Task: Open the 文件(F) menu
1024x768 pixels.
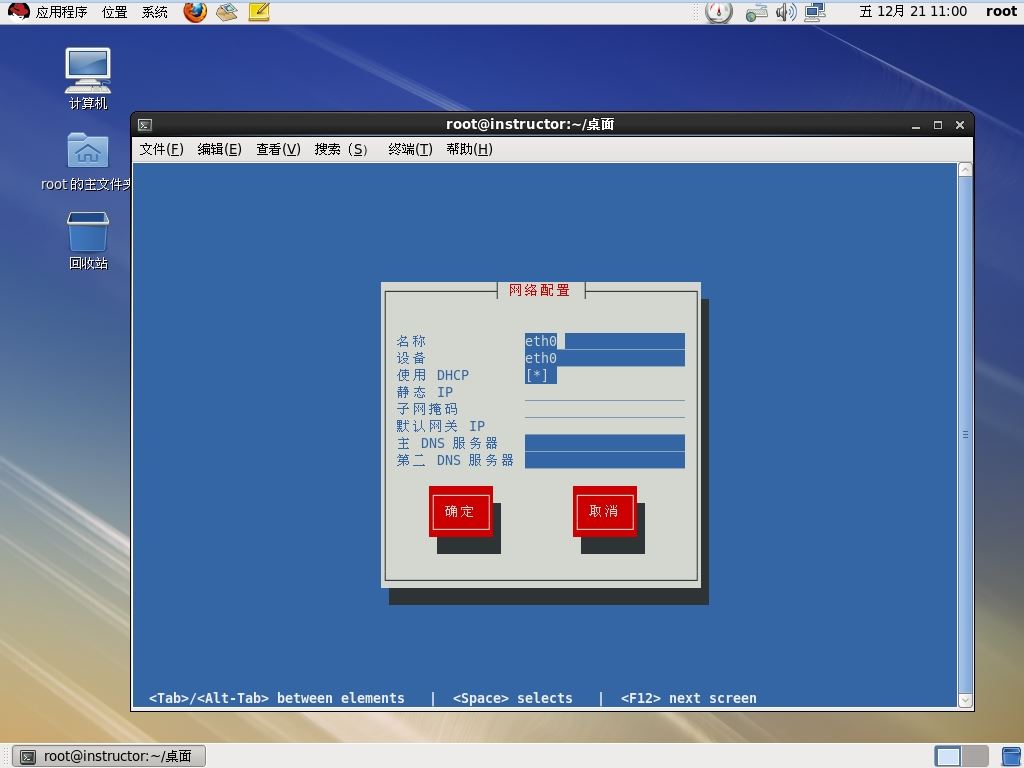Action: coord(161,149)
